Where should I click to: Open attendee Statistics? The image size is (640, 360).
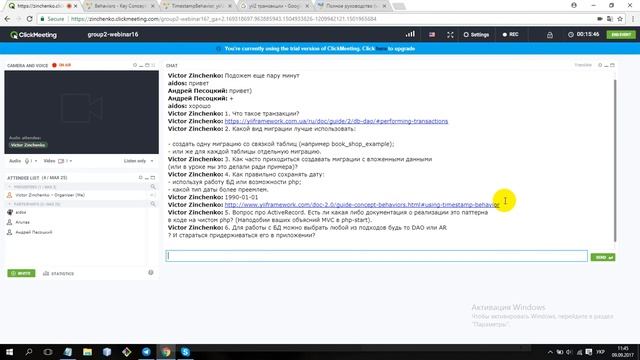click(58, 273)
